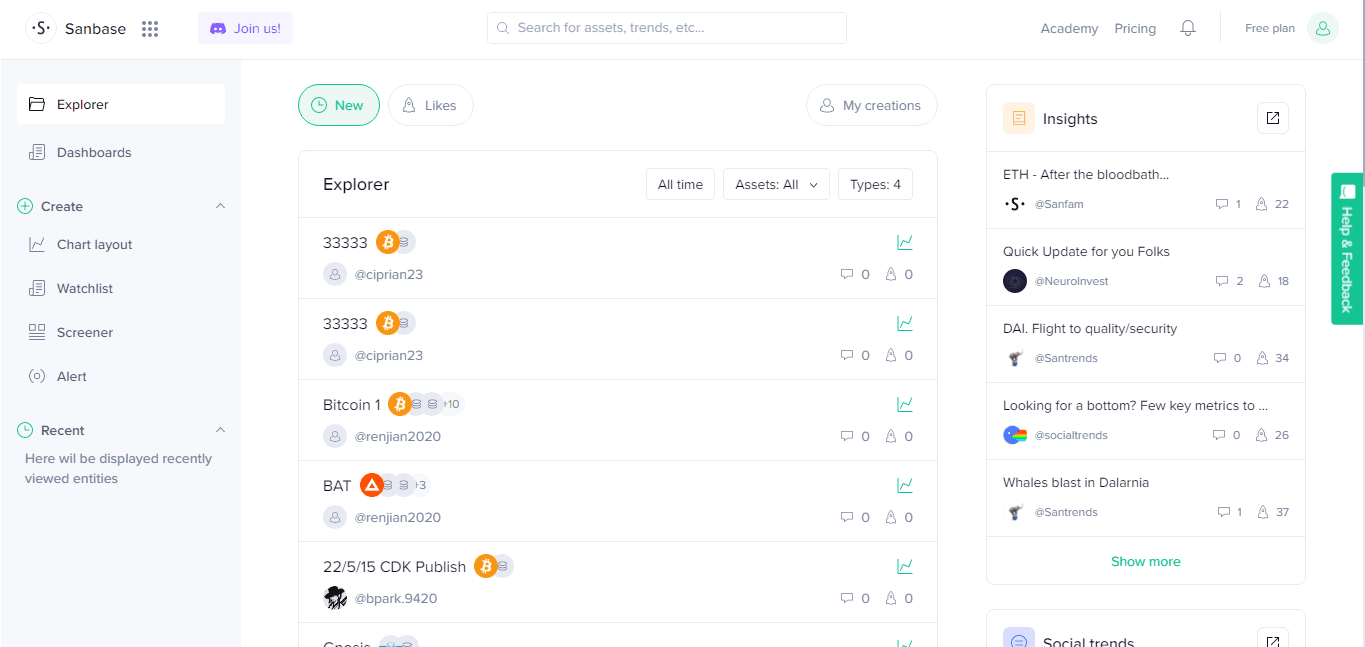The height and width of the screenshot is (647, 1365).
Task: Switch to the New tab
Action: click(x=339, y=105)
